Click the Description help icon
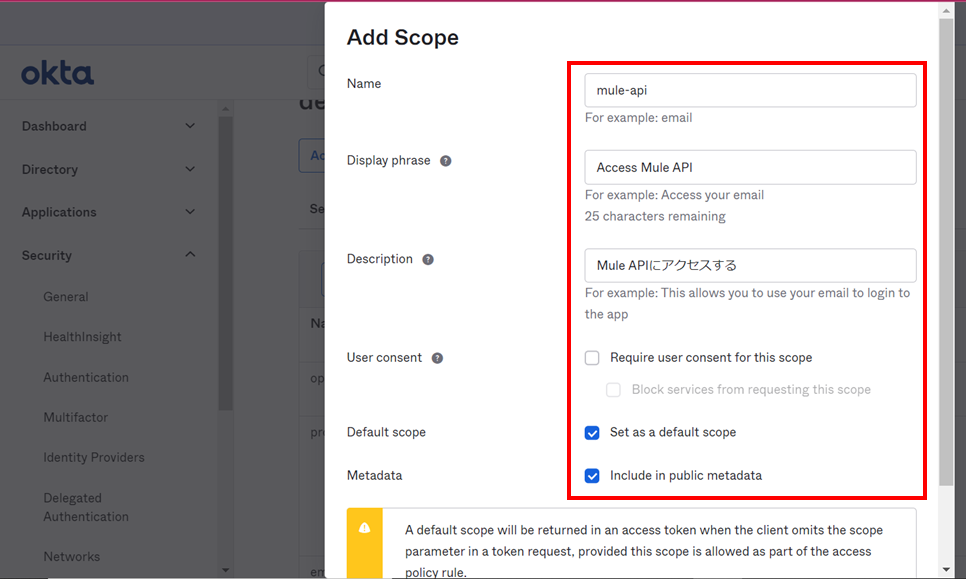Viewport: 966px width, 579px height. tap(428, 259)
